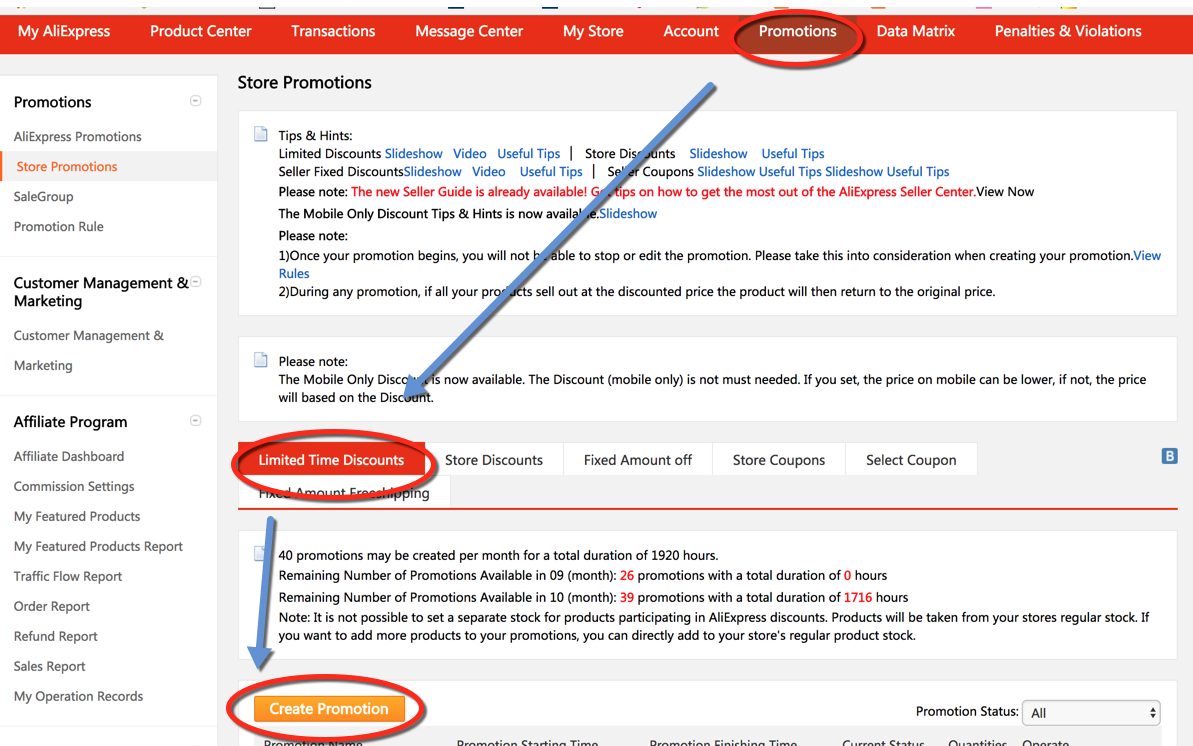
Task: Open the Account menu
Action: pos(691,31)
